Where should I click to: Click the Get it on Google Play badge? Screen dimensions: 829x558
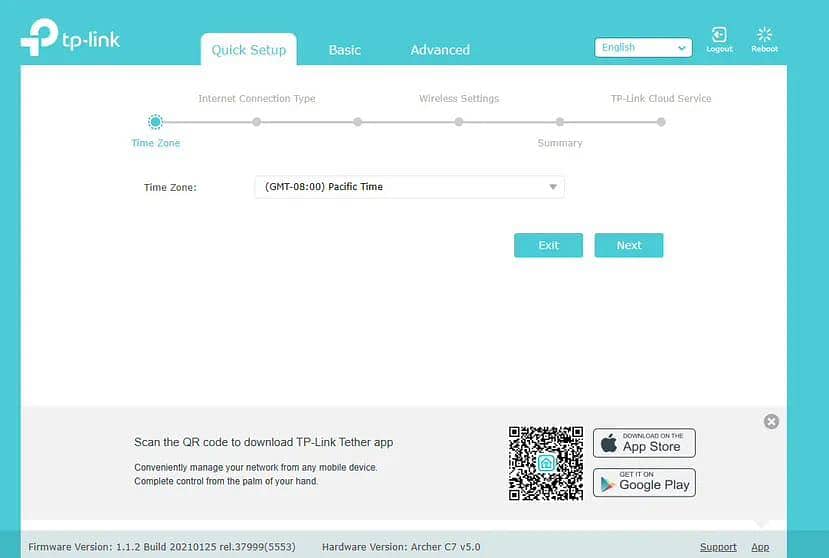click(644, 482)
